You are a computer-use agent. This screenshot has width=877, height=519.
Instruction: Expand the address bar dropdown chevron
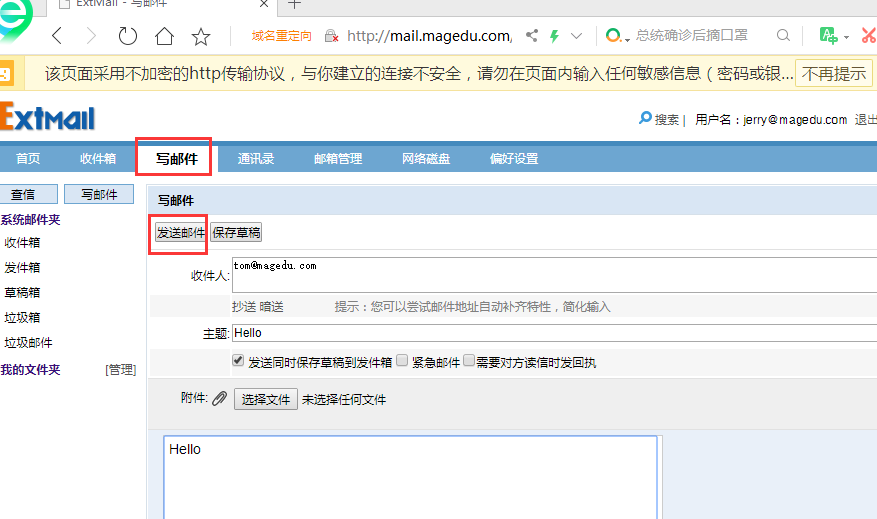point(576,36)
